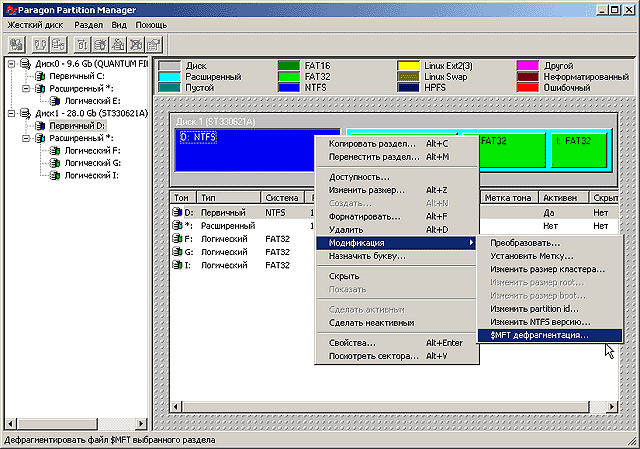Viewport: 640px width, 449px height.
Task: Click the NTFS blue legend swatch
Action: tap(289, 88)
